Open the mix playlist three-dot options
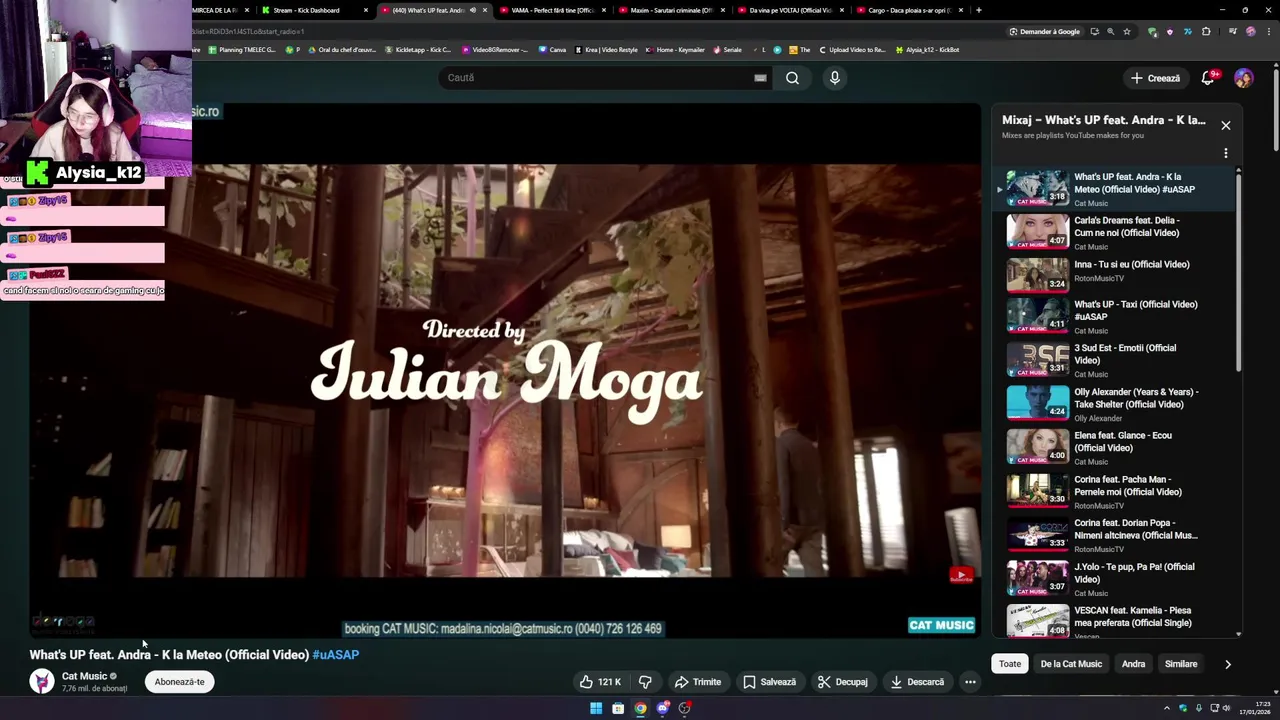Image resolution: width=1280 pixels, height=720 pixels. [1226, 154]
